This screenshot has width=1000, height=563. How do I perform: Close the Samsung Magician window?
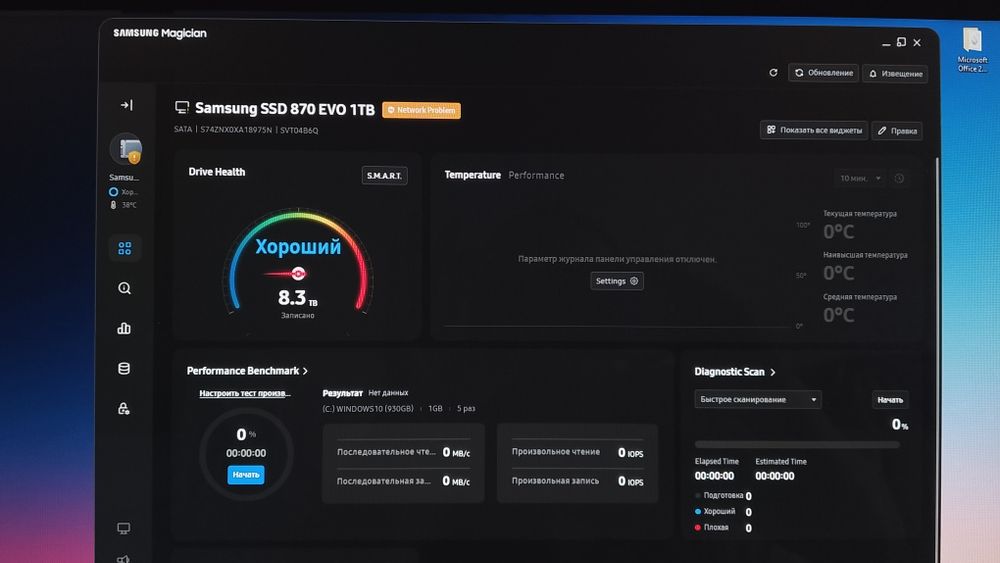tap(917, 43)
